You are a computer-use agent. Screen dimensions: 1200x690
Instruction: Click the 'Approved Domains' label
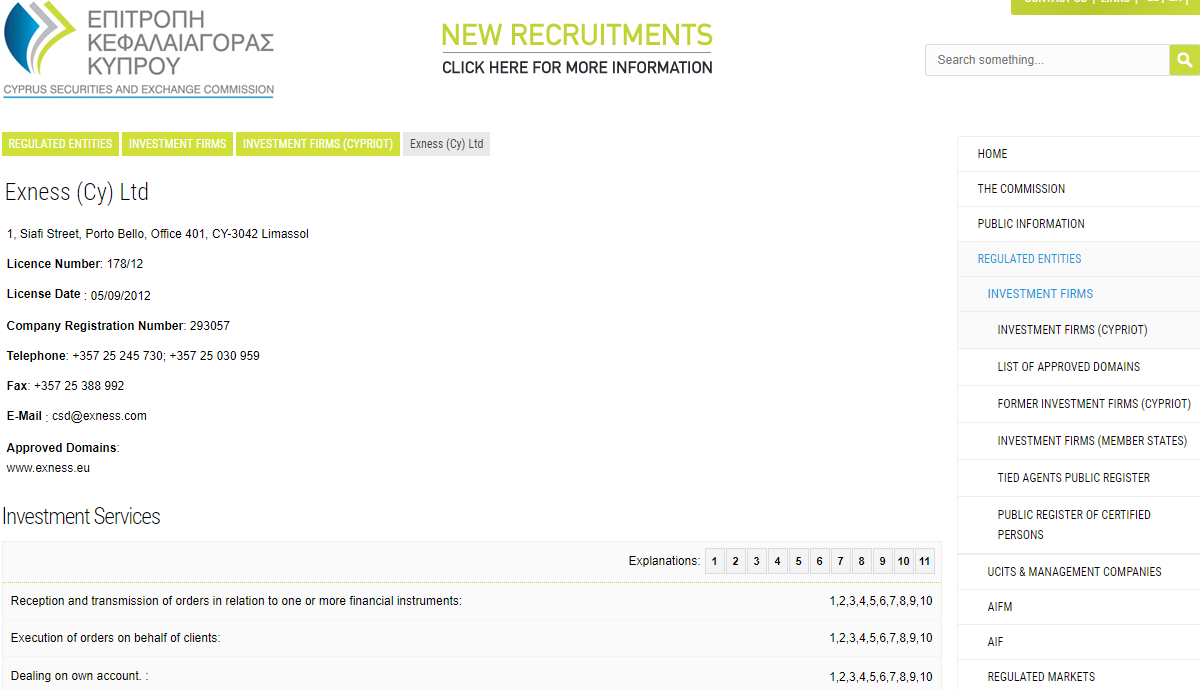click(x=62, y=448)
